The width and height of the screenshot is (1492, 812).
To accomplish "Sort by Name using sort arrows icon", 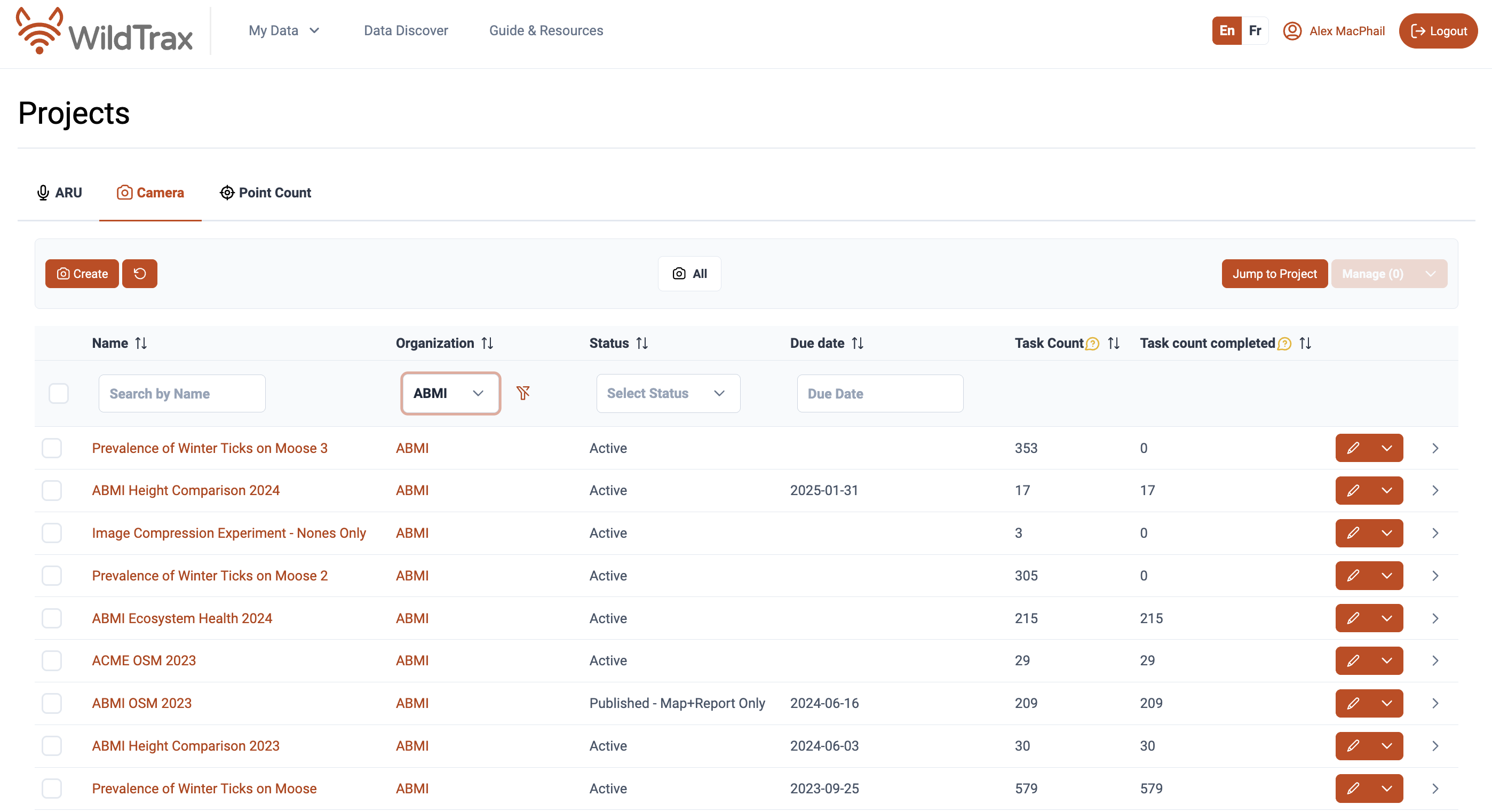I will point(141,344).
